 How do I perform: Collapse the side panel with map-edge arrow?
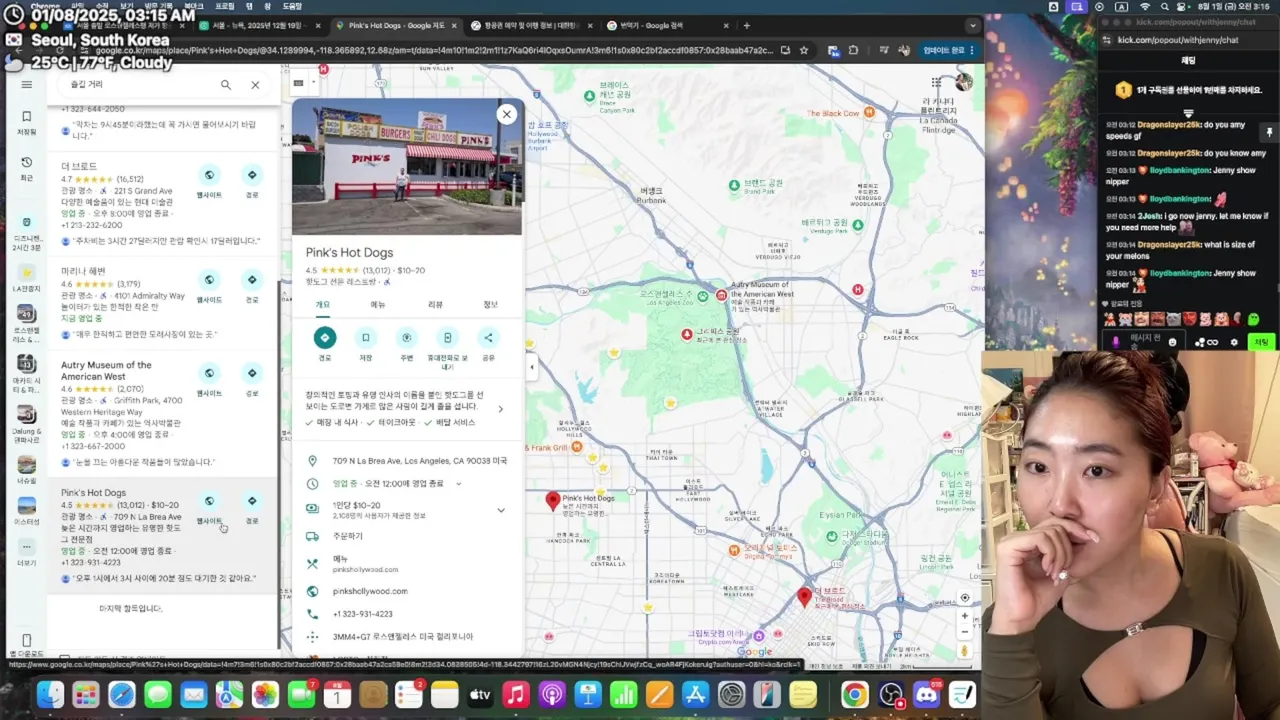coord(532,367)
